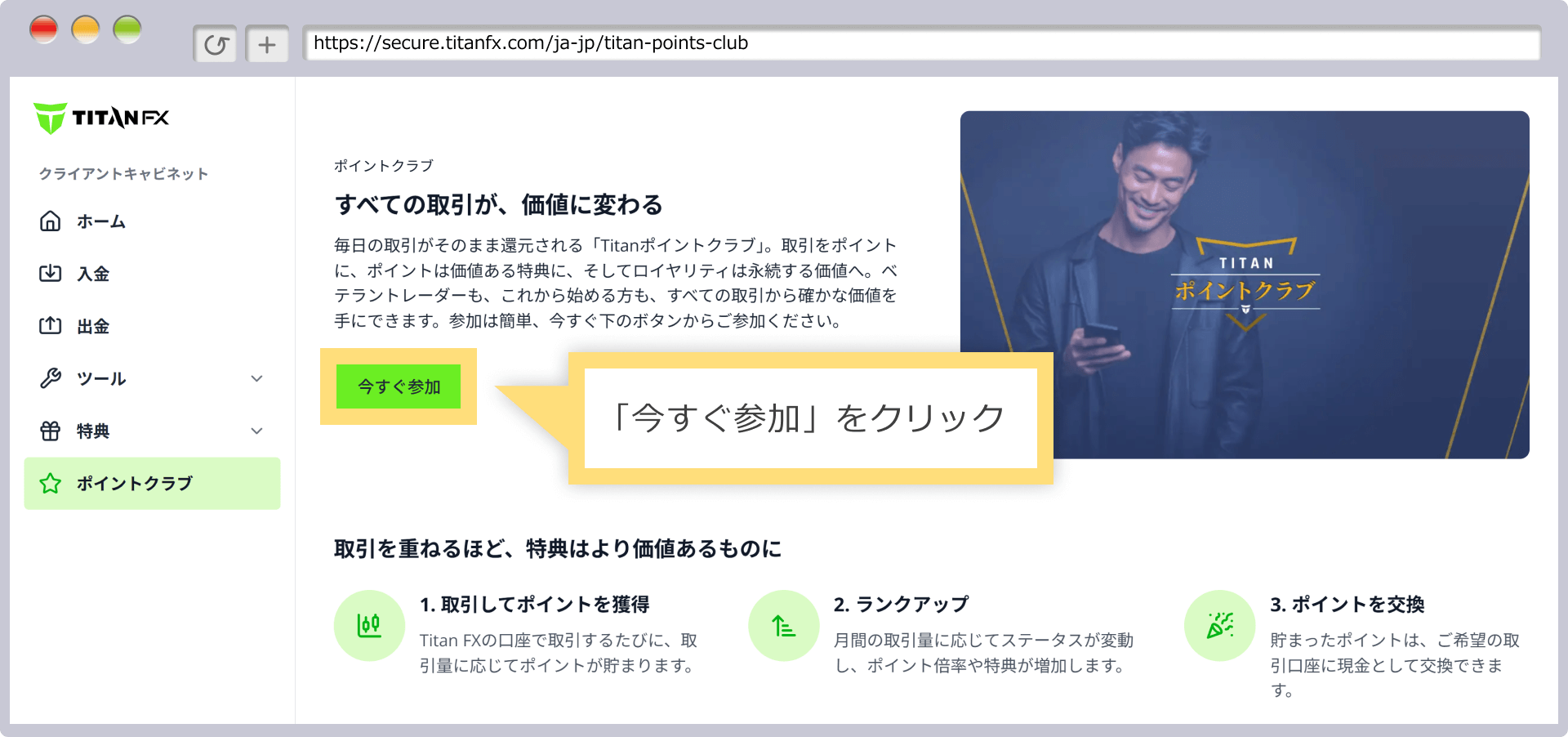Open the ツール wrench icon

point(50,378)
